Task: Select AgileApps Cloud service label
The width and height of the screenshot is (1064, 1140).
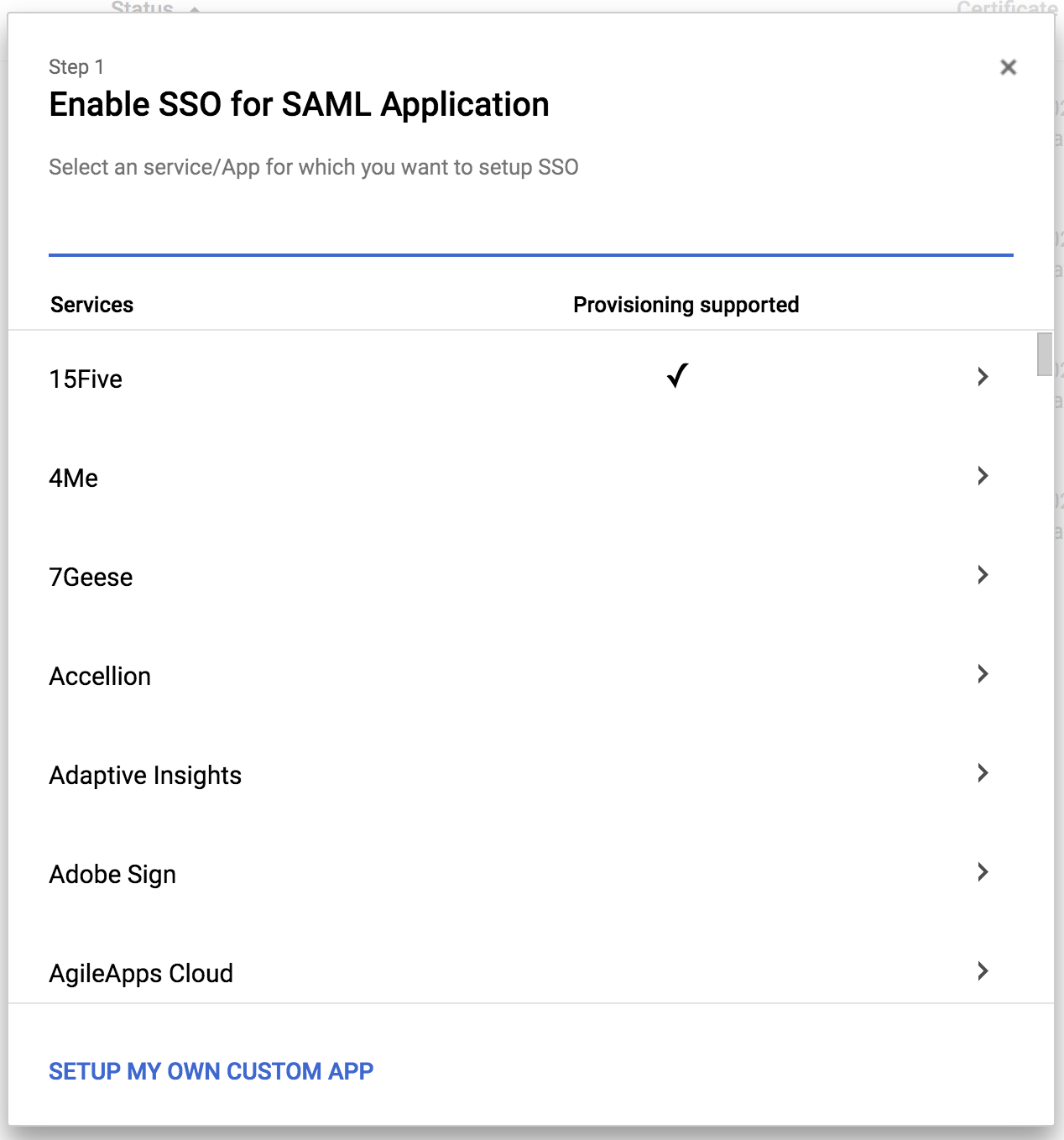Action: point(141,974)
